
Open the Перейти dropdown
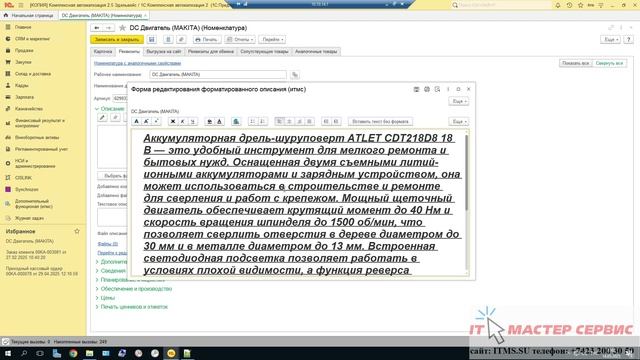(272, 40)
